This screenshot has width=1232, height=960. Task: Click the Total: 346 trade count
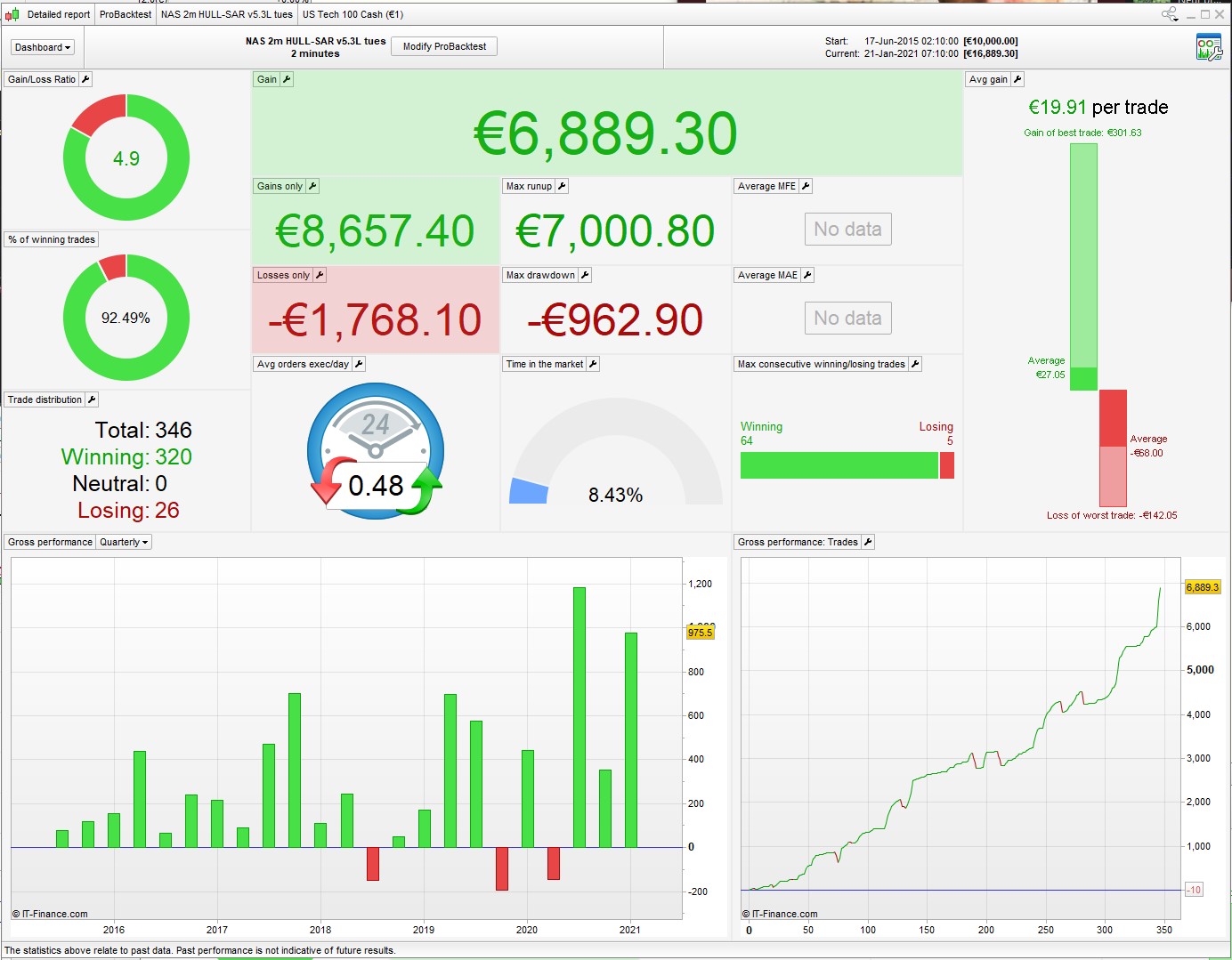coord(143,431)
